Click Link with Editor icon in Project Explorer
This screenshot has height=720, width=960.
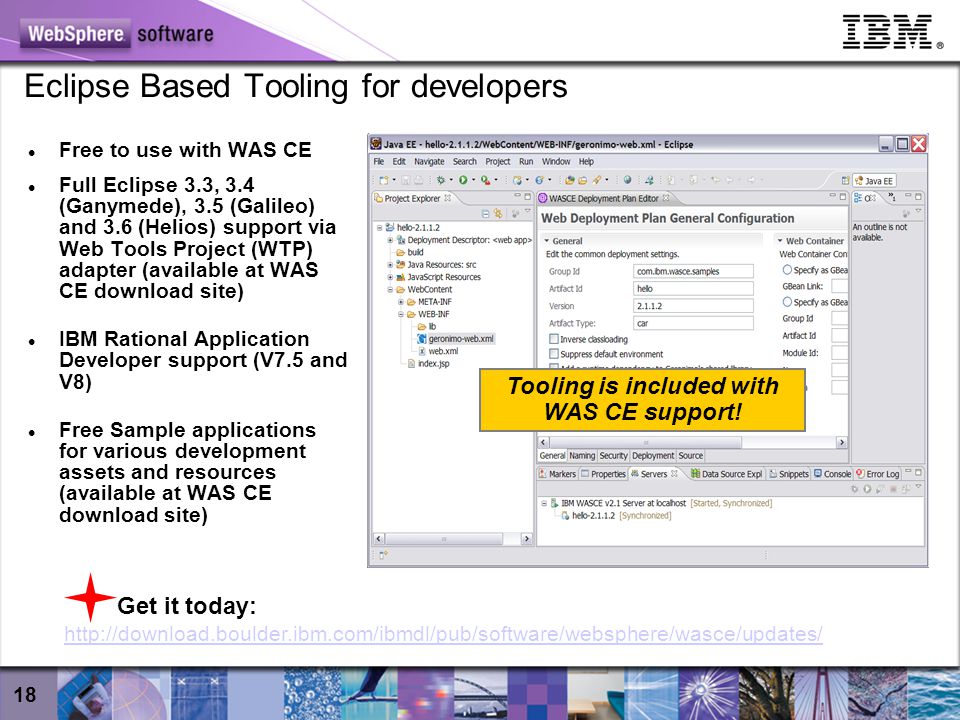tap(498, 214)
